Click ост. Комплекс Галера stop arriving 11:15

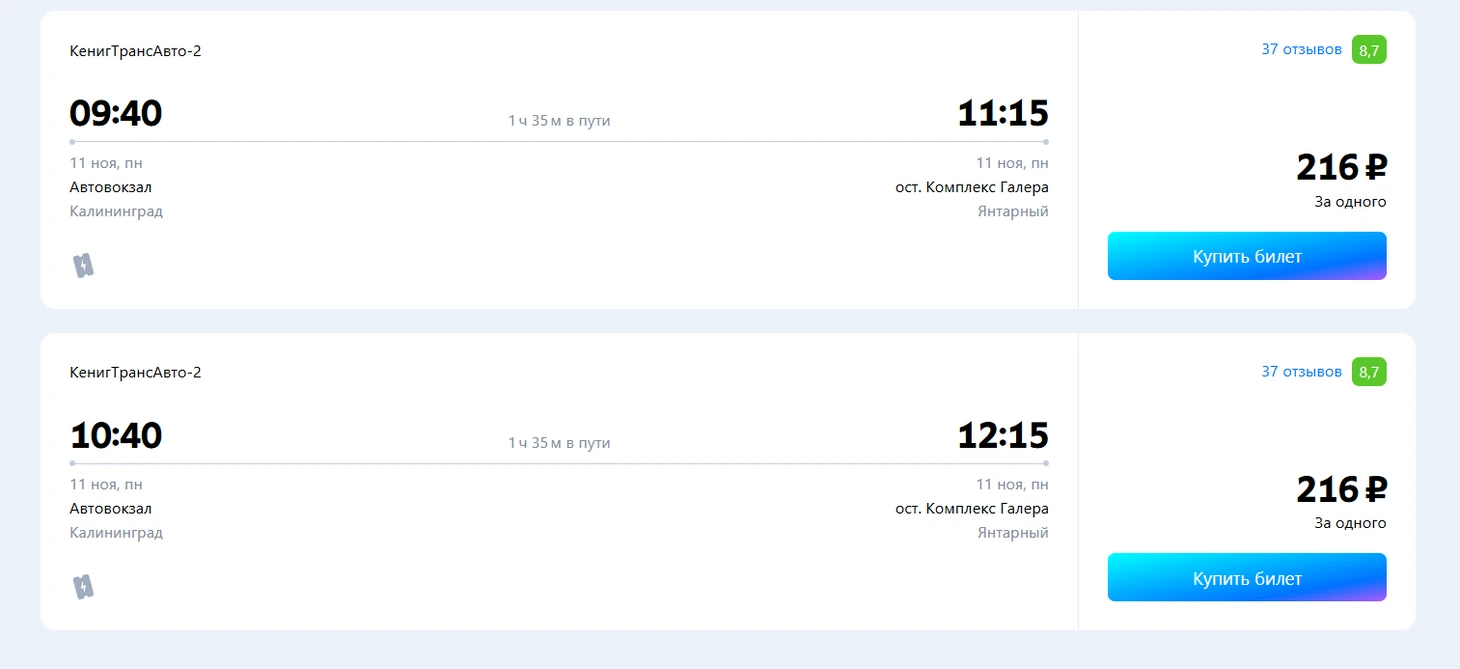coord(972,187)
